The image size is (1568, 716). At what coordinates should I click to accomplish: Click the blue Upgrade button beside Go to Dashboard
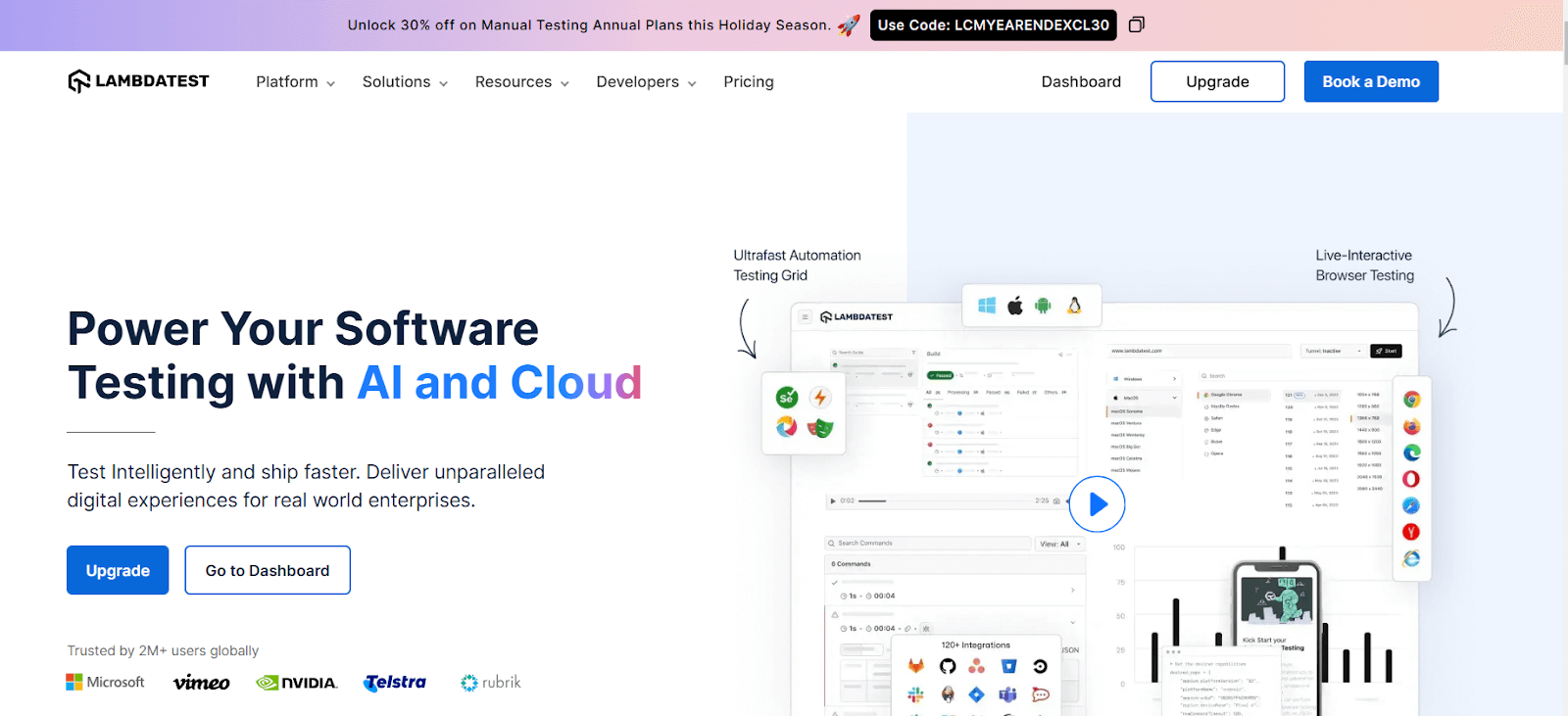118,570
